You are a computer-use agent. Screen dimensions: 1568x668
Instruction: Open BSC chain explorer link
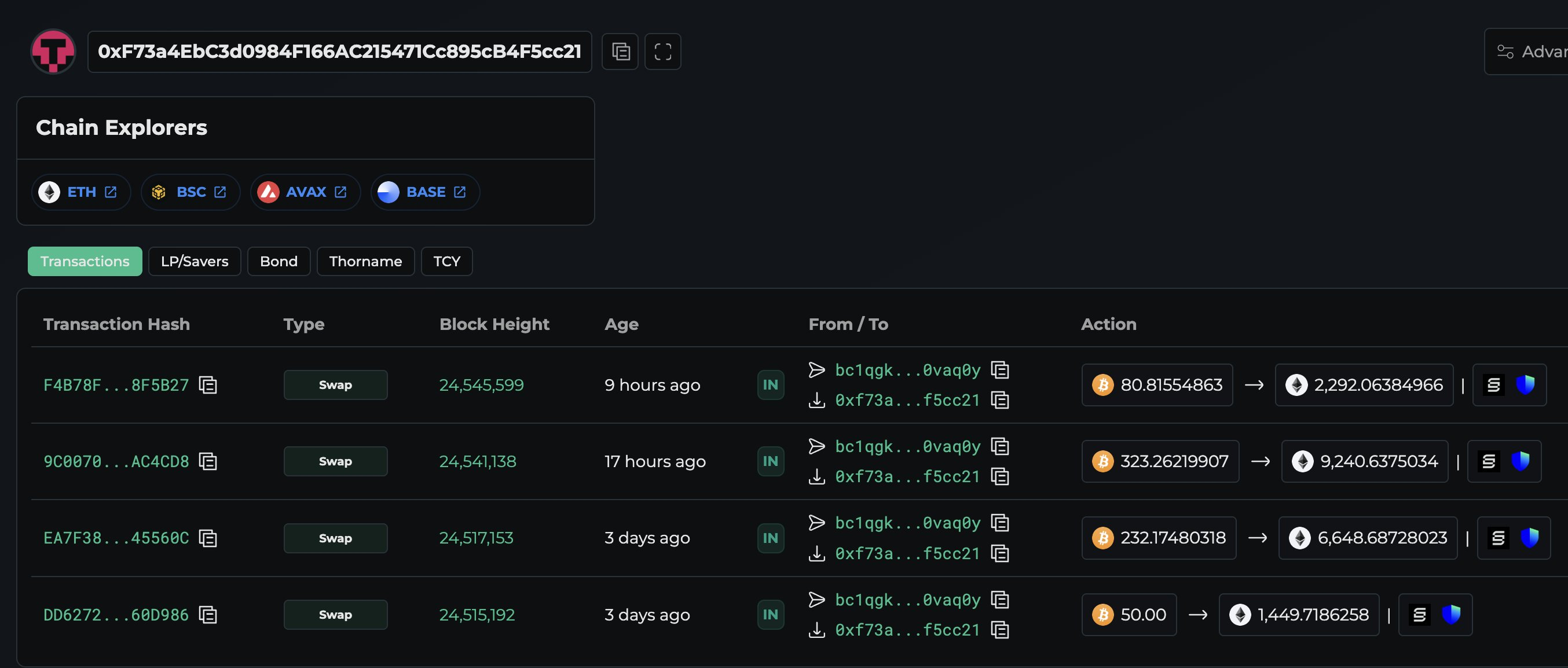pyautogui.click(x=190, y=192)
